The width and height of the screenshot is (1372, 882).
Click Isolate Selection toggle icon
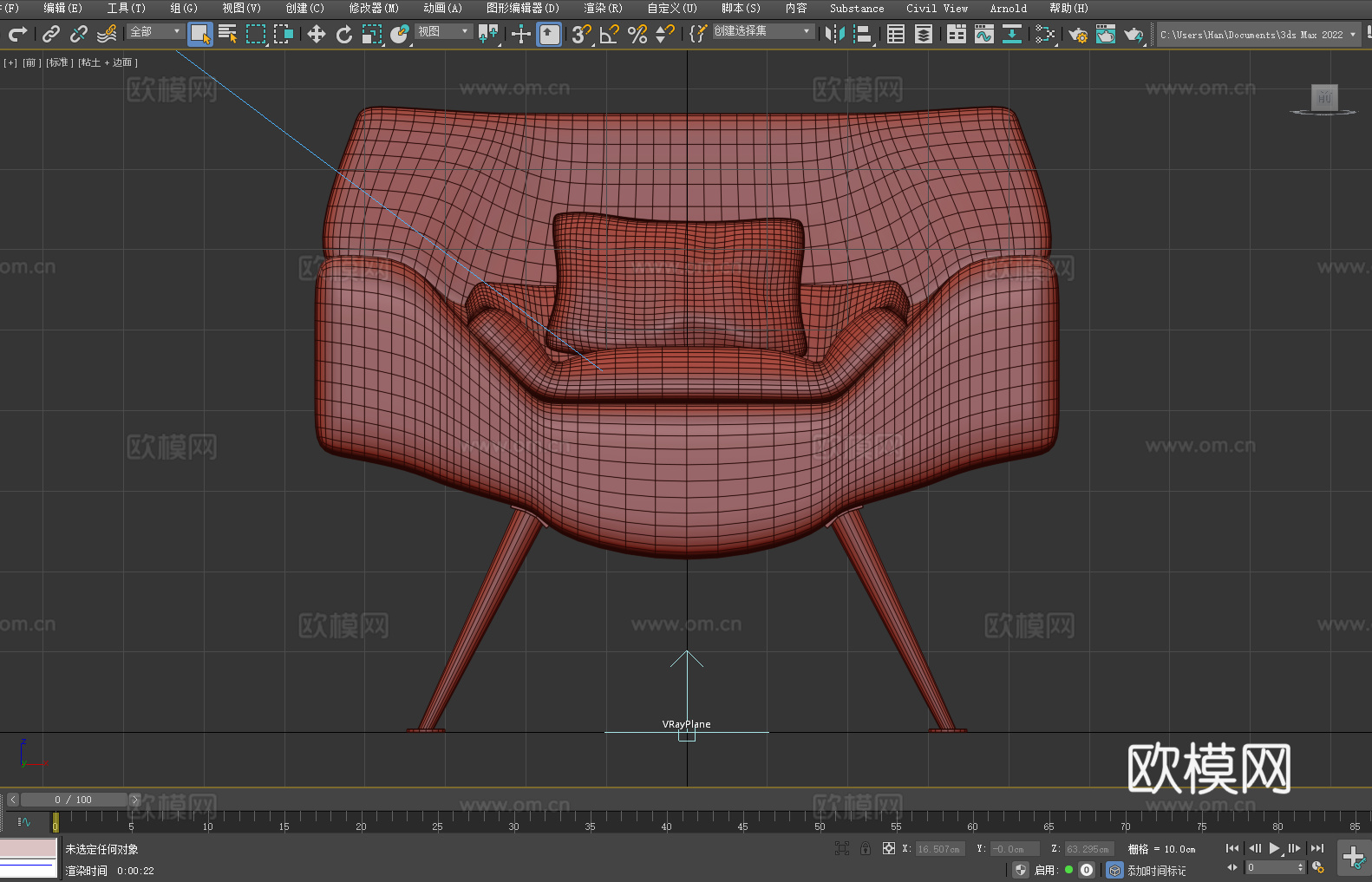[841, 848]
